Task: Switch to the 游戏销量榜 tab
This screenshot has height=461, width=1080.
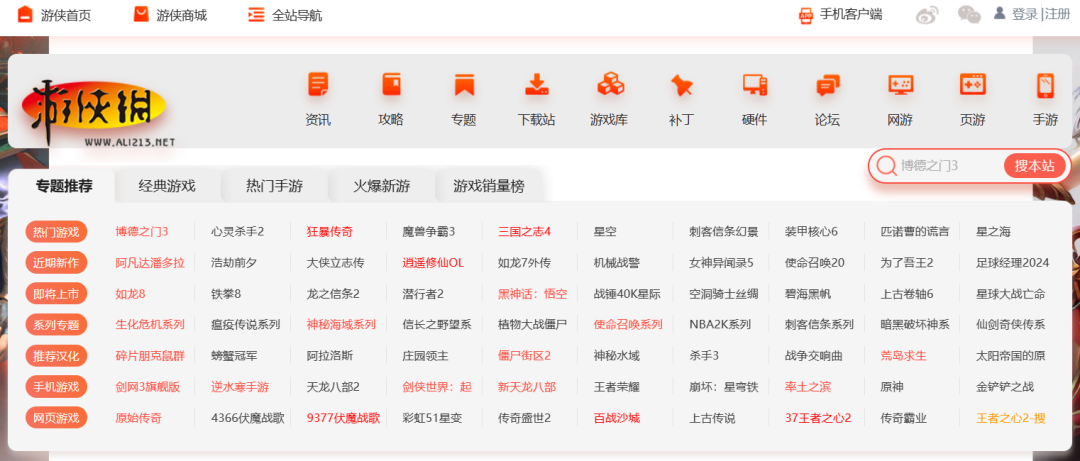Action: click(x=489, y=185)
